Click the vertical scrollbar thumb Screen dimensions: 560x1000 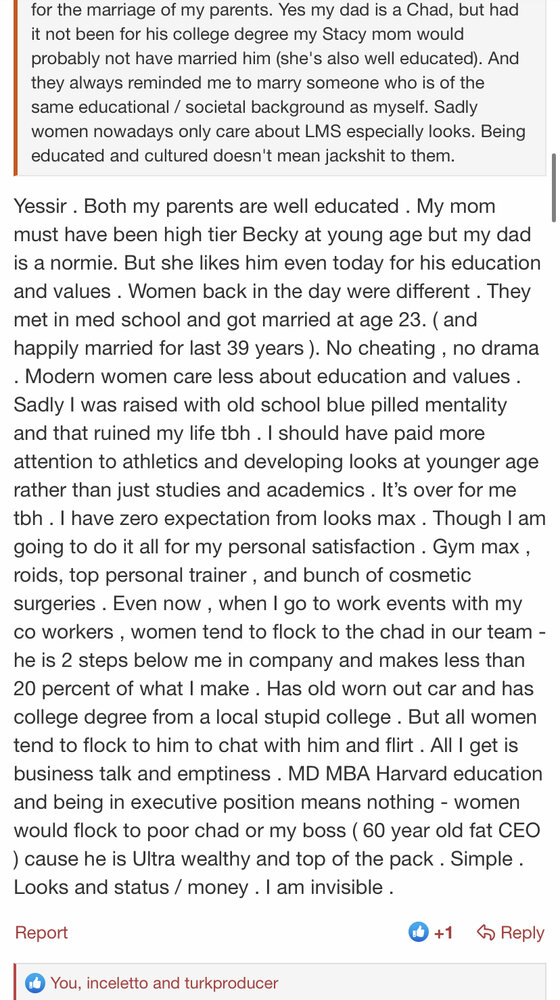pos(553,187)
